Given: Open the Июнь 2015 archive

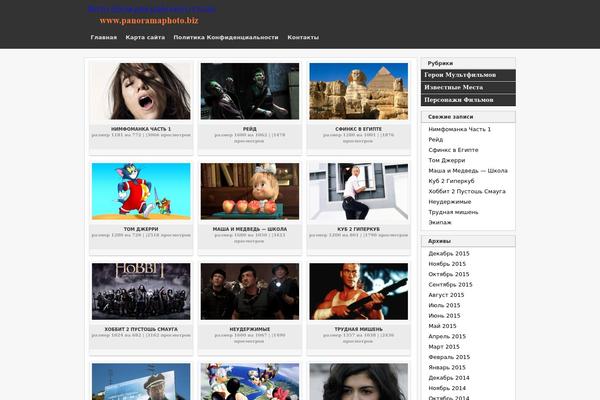Looking at the screenshot, I should [x=444, y=316].
